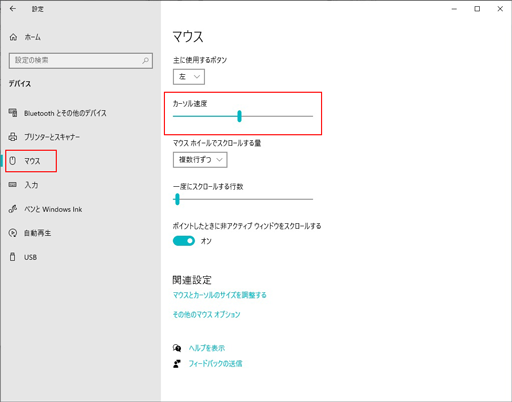The height and width of the screenshot is (402, 512).
Task: Click the カーソル速度 slider handle
Action: [x=239, y=116]
